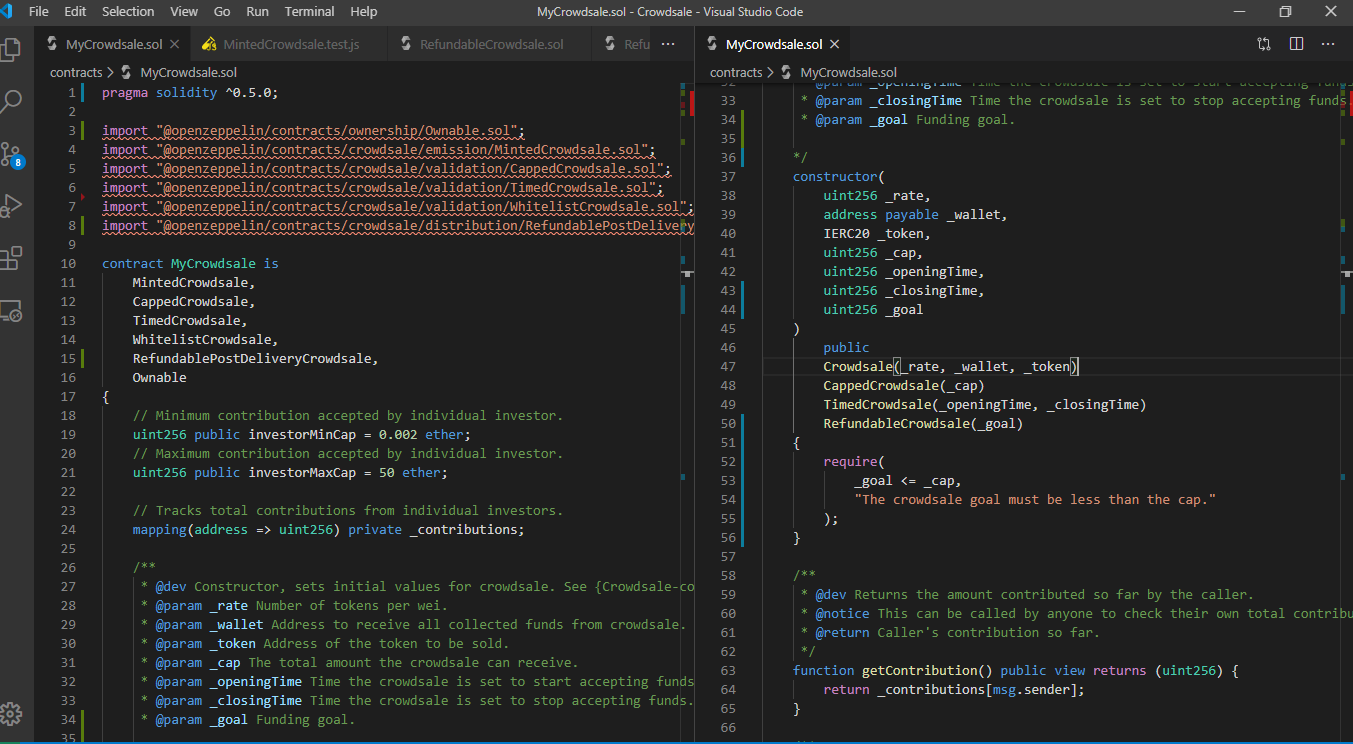Viewport: 1353px width, 744px height.
Task: Switch to the RefundableCrowdsale.sol tab
Action: 491,45
